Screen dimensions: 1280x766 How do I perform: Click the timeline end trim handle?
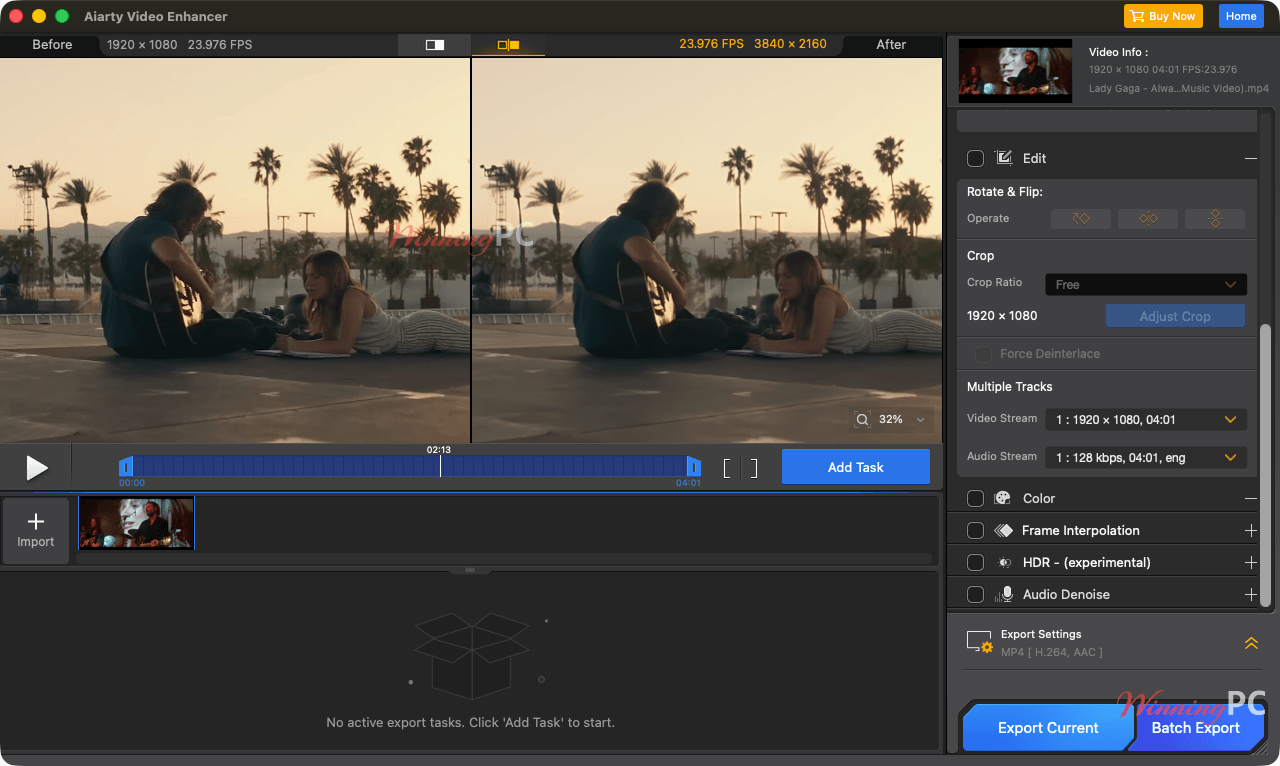(x=694, y=467)
